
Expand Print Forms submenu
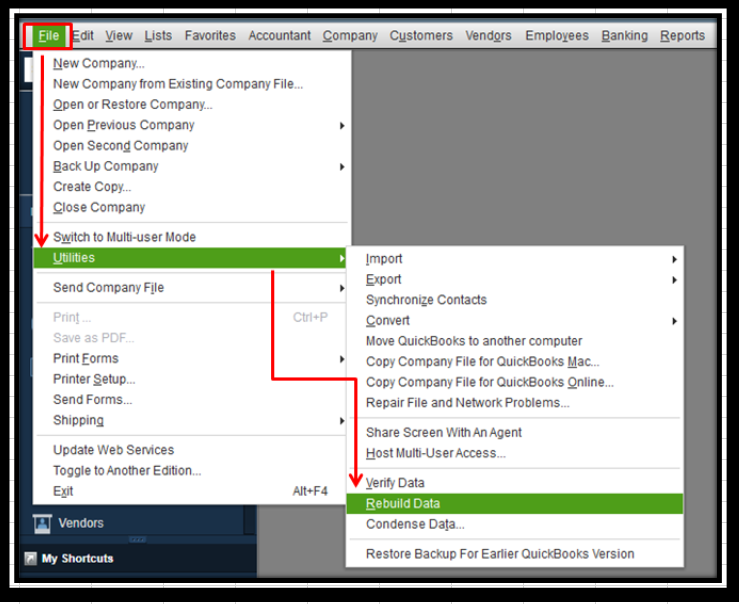coord(191,359)
